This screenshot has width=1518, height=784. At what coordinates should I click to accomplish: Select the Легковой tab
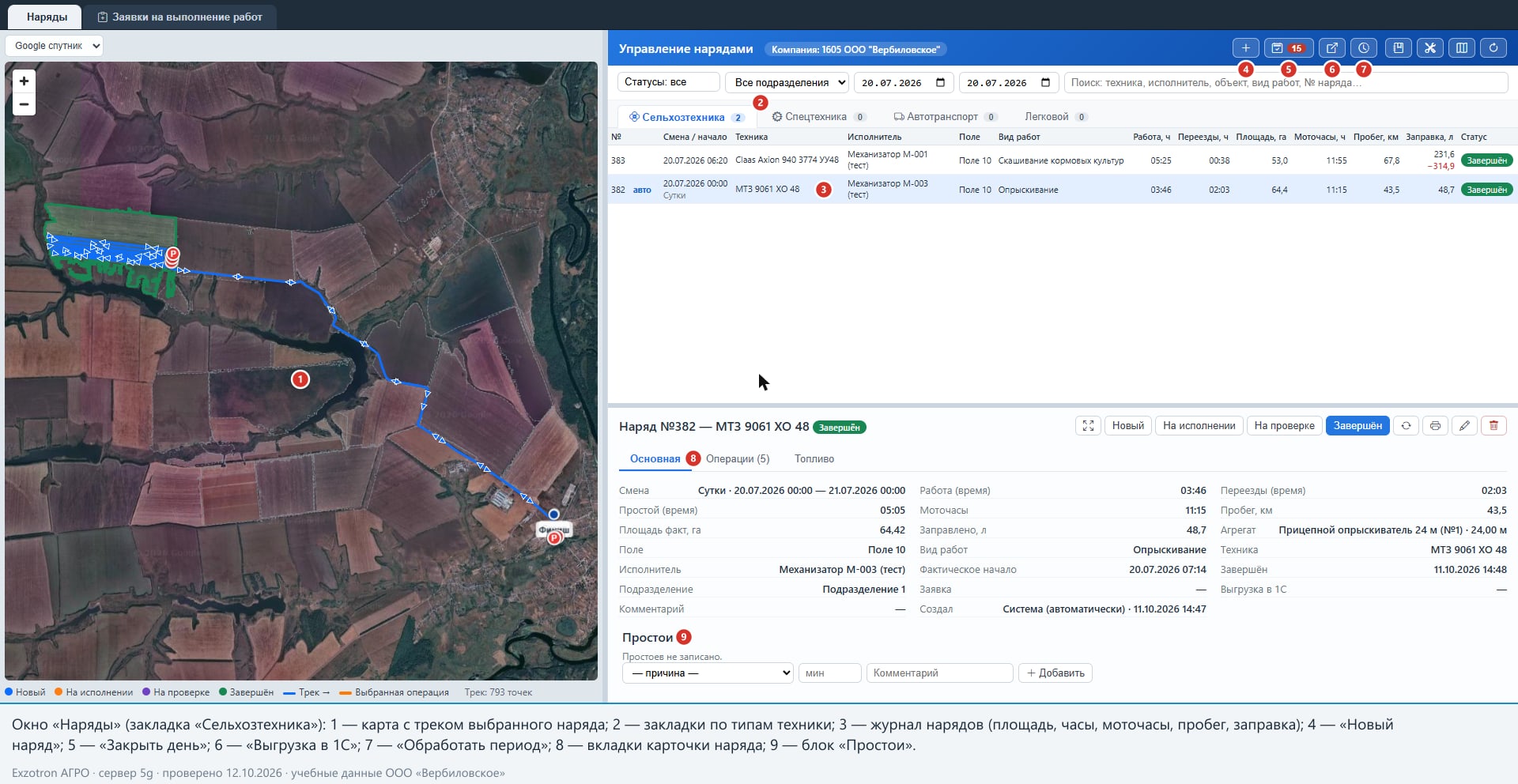(x=1055, y=117)
